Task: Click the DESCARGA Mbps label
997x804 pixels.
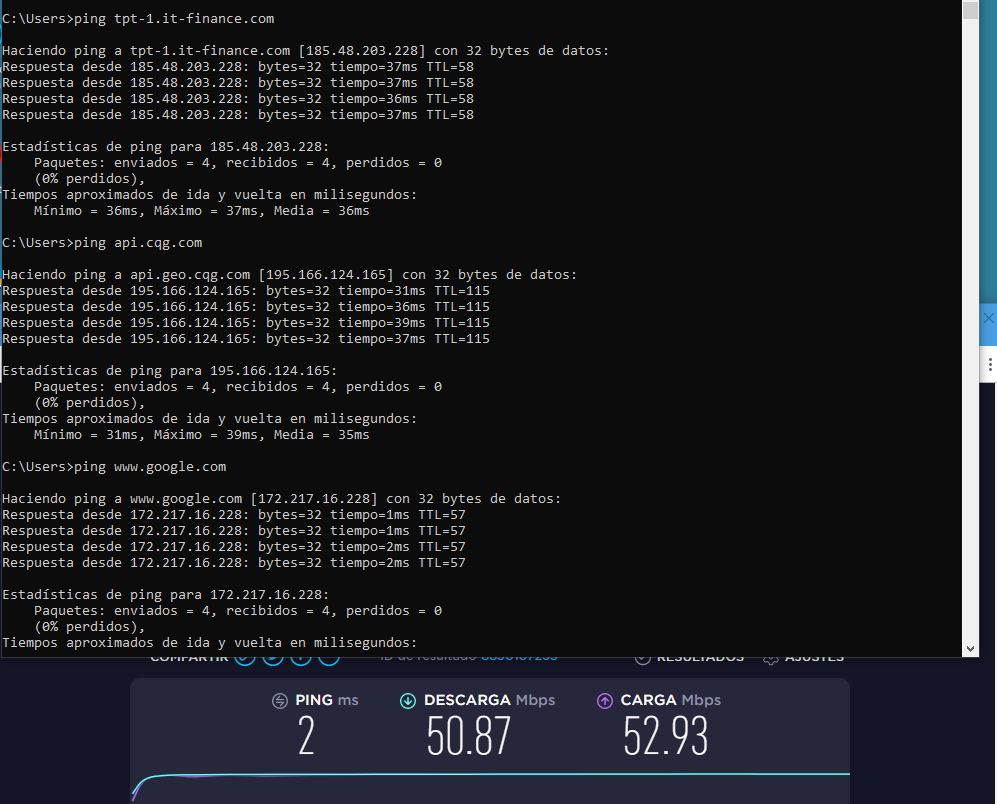Action: point(490,700)
